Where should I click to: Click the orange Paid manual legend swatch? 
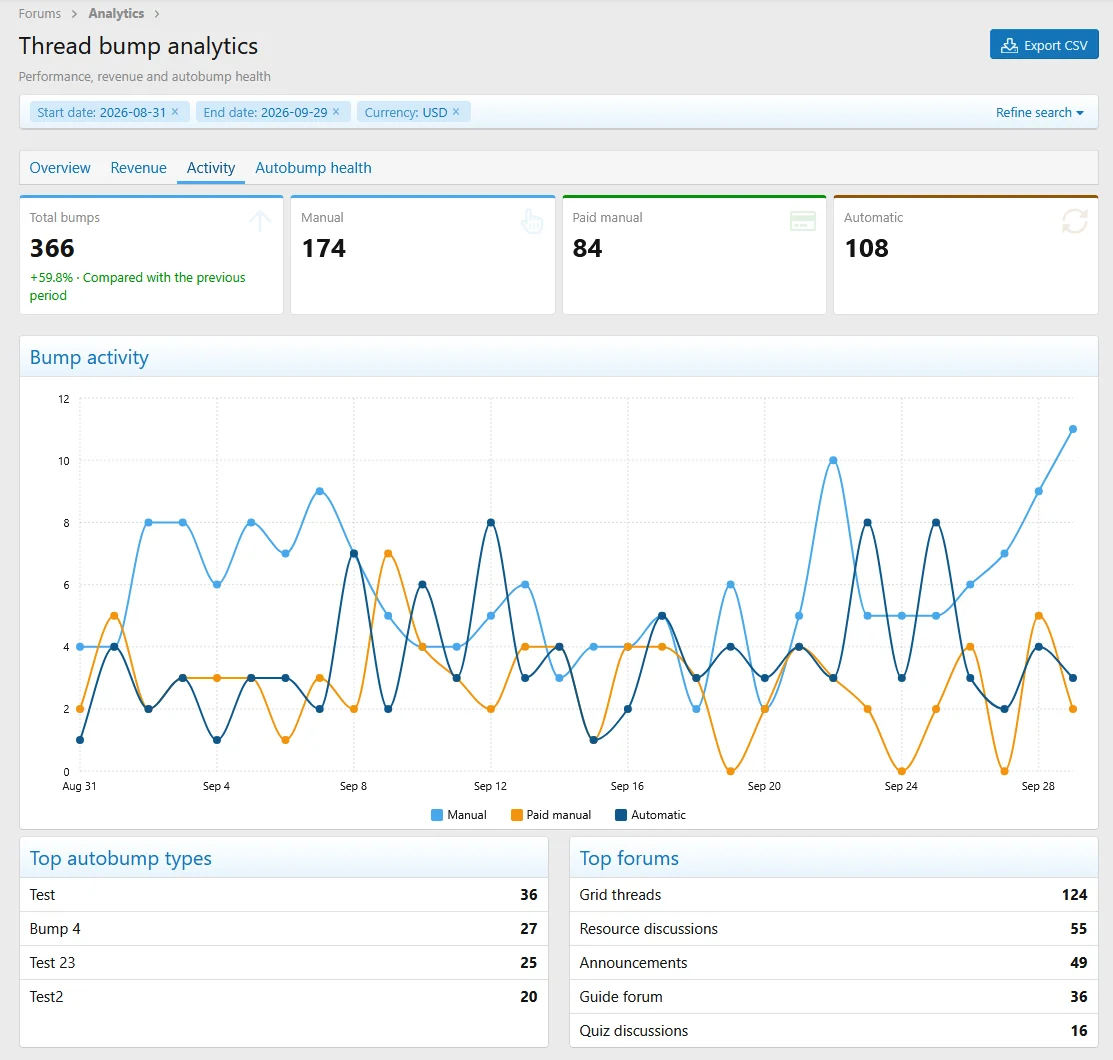[x=517, y=815]
